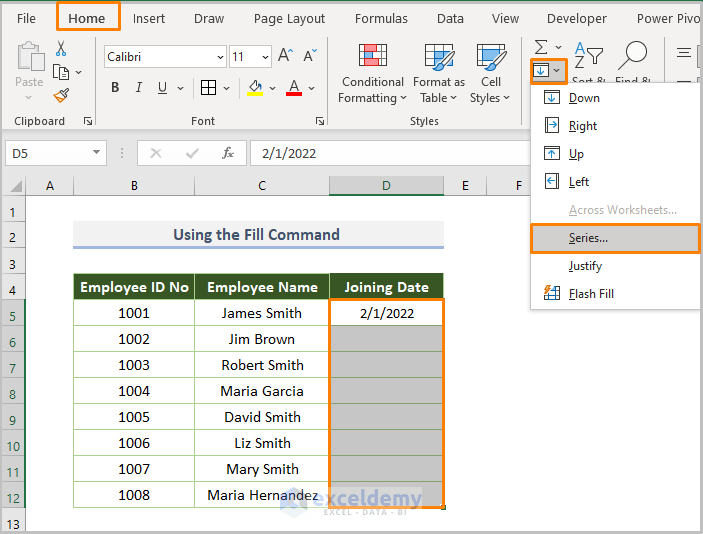Click the Copy icon in Clipboard

[x=61, y=72]
